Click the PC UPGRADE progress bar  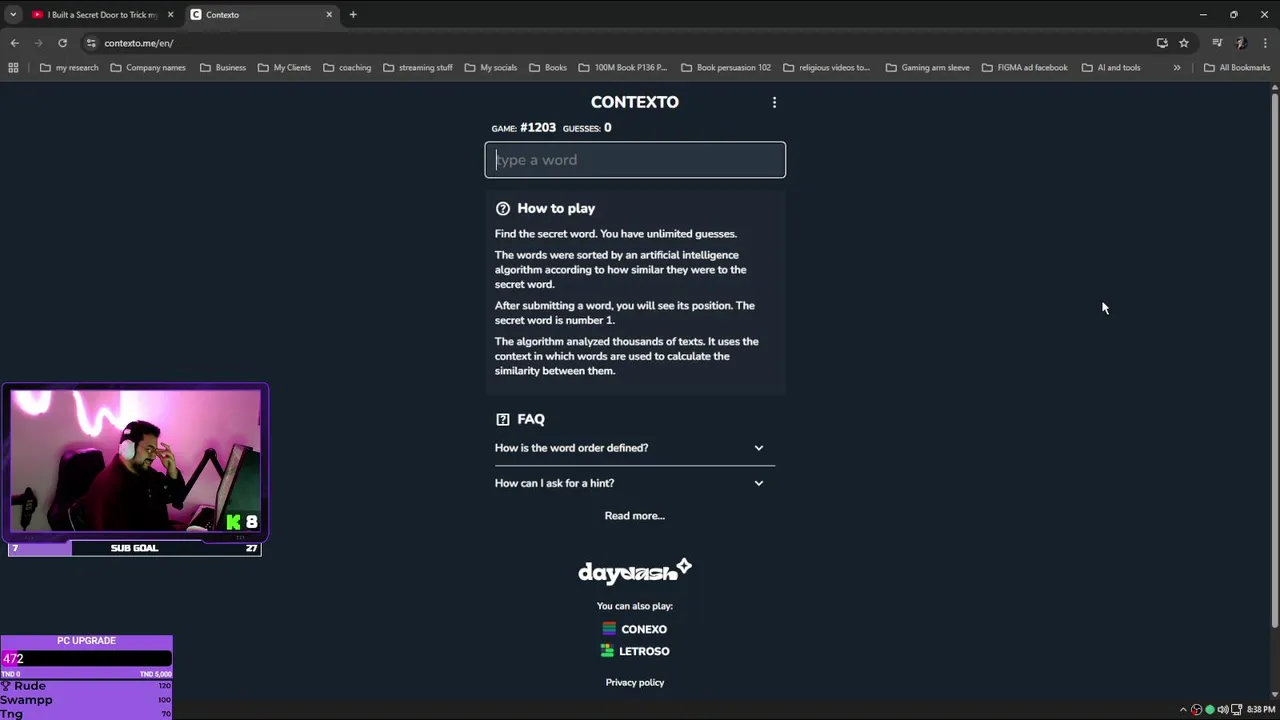[86, 658]
